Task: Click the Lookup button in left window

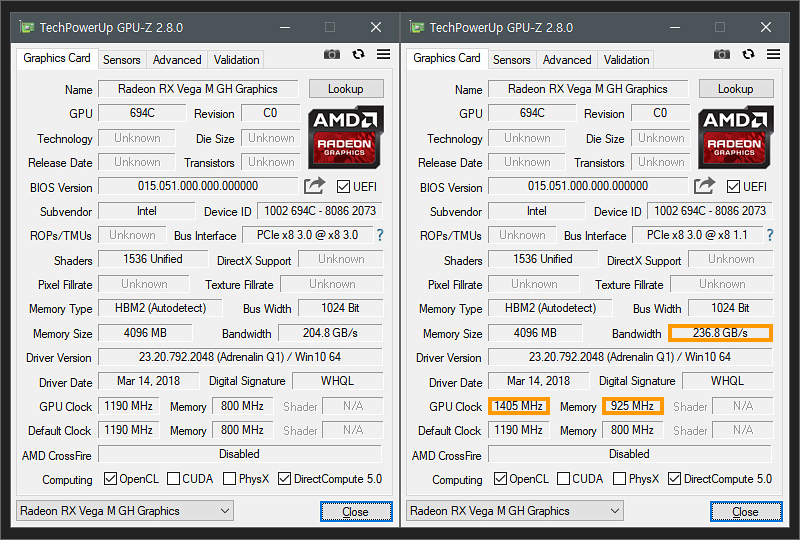Action: point(346,89)
